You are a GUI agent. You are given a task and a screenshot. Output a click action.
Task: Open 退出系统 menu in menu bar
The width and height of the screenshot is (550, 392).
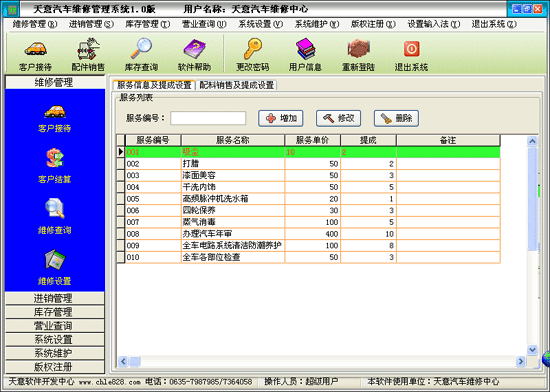(494, 24)
